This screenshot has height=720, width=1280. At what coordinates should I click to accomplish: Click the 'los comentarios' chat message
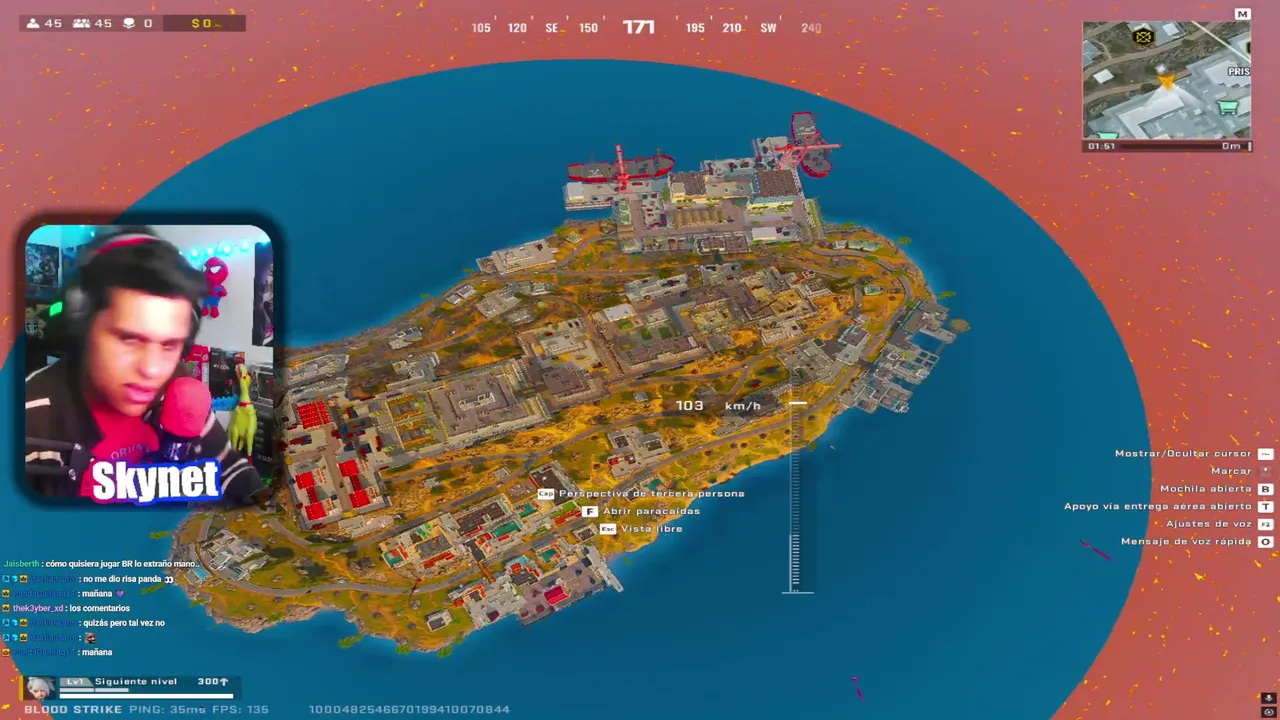pyautogui.click(x=99, y=608)
